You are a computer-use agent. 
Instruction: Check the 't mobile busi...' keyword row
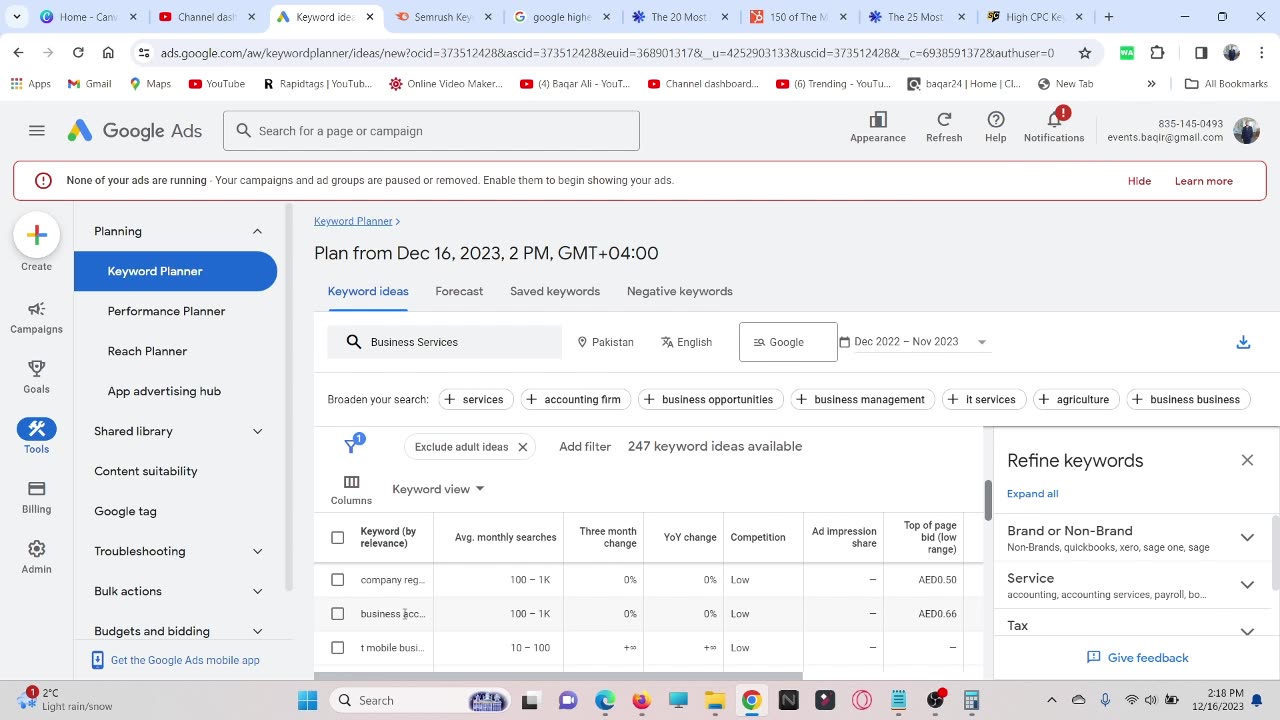point(338,648)
